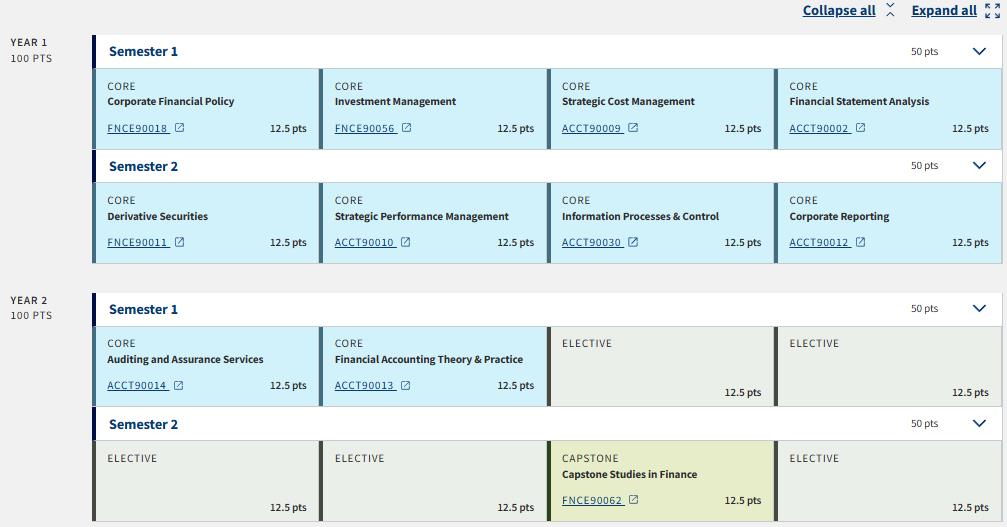Click external-link icon beside FNCE90018

[x=180, y=128]
